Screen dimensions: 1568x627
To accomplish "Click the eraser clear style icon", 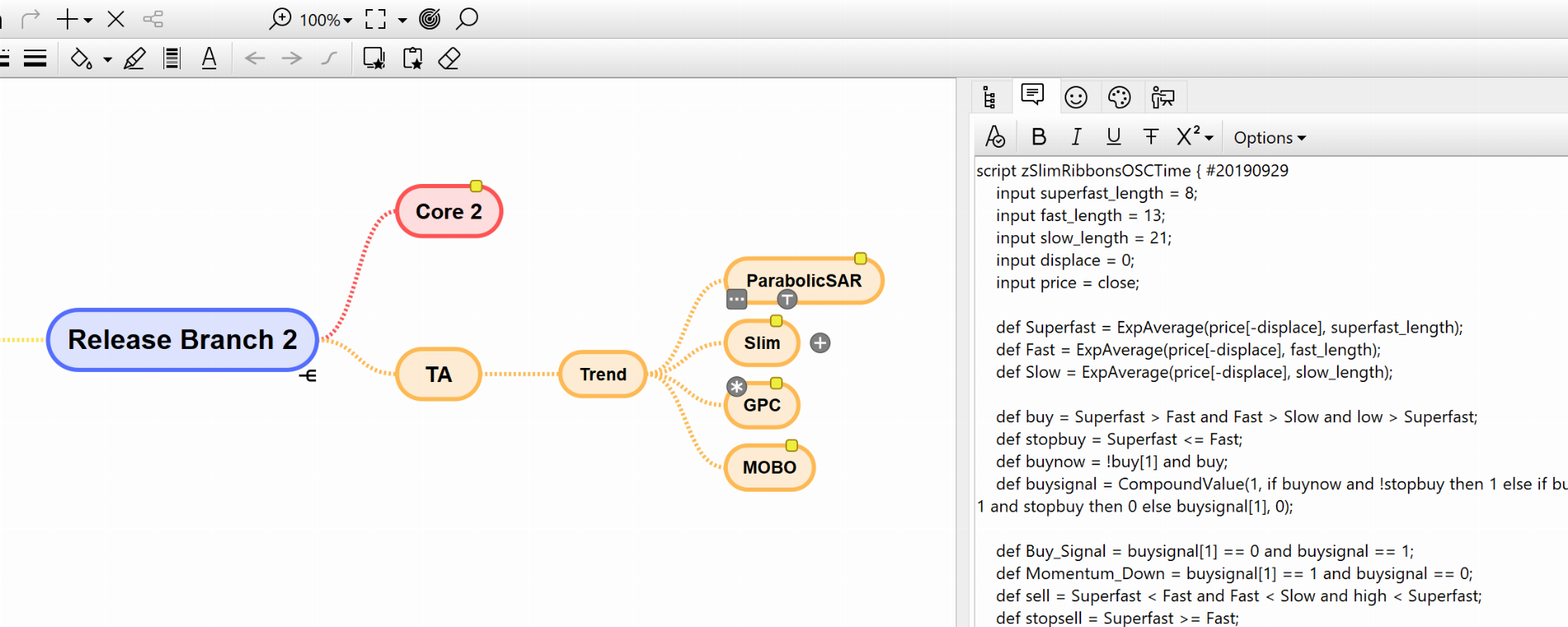I will (449, 59).
